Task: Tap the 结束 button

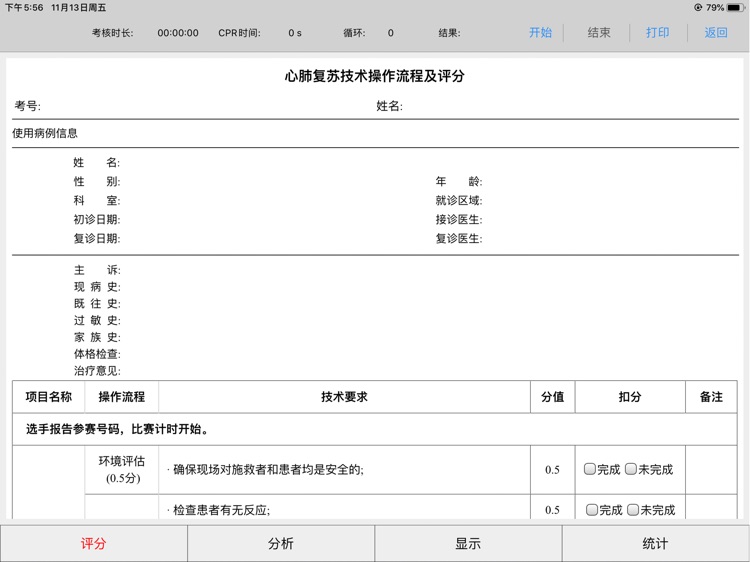Action: [598, 33]
